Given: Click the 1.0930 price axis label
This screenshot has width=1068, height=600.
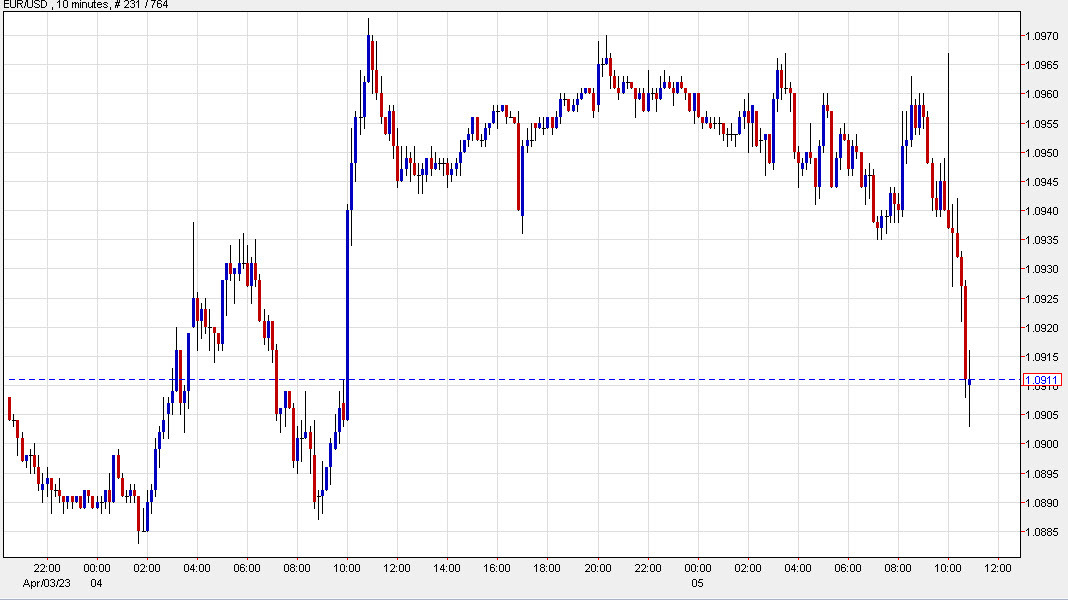Looking at the screenshot, I should pyautogui.click(x=1041, y=270).
